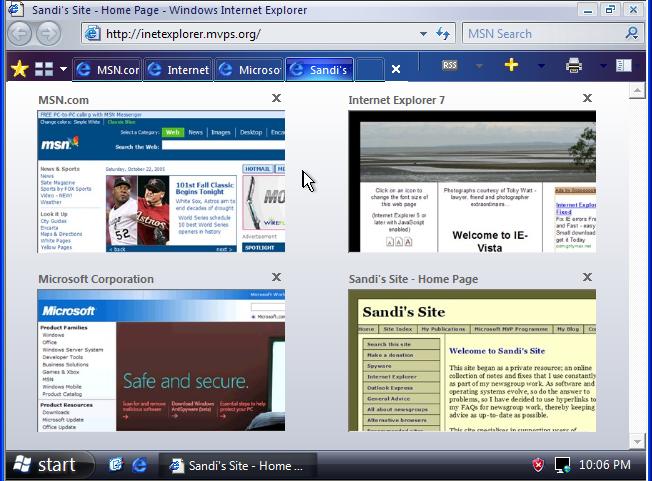Open the Sandi's Site page thumbnail
This screenshot has width=652, height=481.
pyautogui.click(x=472, y=360)
